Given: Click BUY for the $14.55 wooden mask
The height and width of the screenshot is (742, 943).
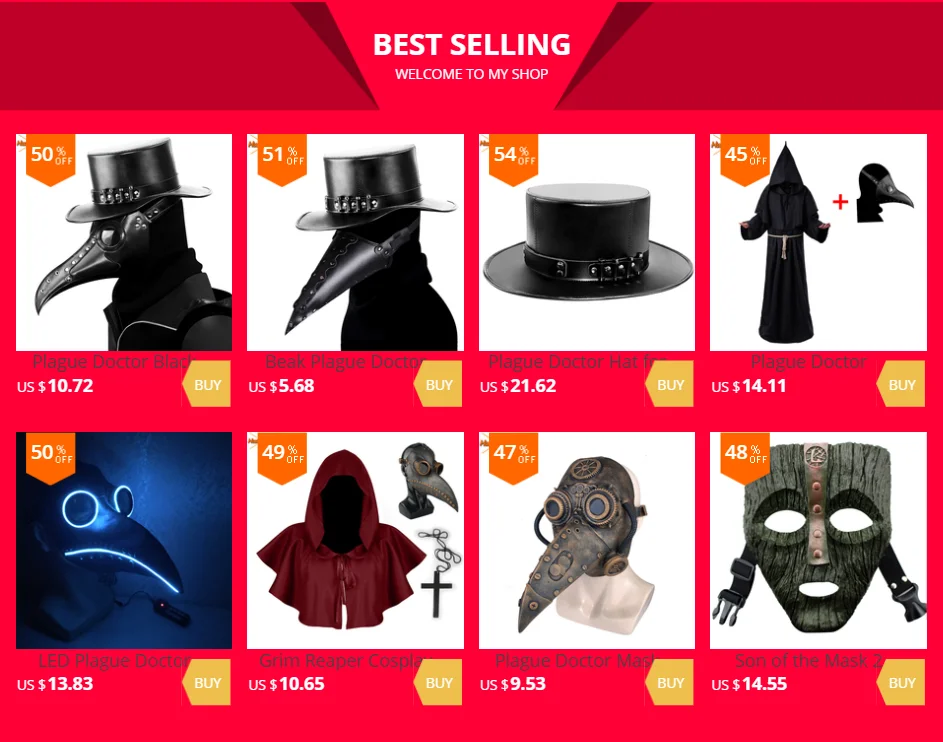Looking at the screenshot, I should click(x=902, y=682).
